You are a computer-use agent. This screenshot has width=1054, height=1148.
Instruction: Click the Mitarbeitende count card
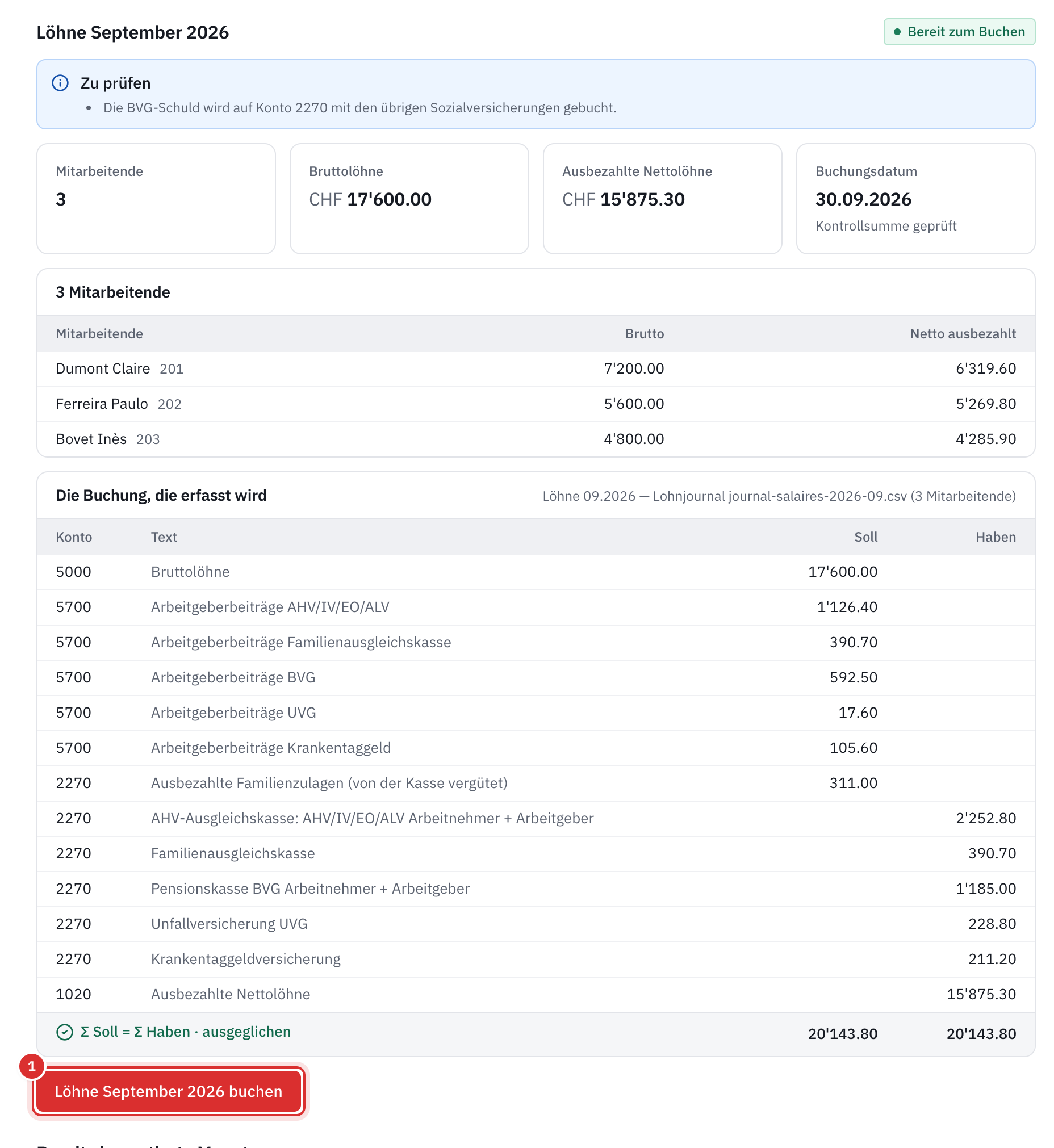point(156,199)
